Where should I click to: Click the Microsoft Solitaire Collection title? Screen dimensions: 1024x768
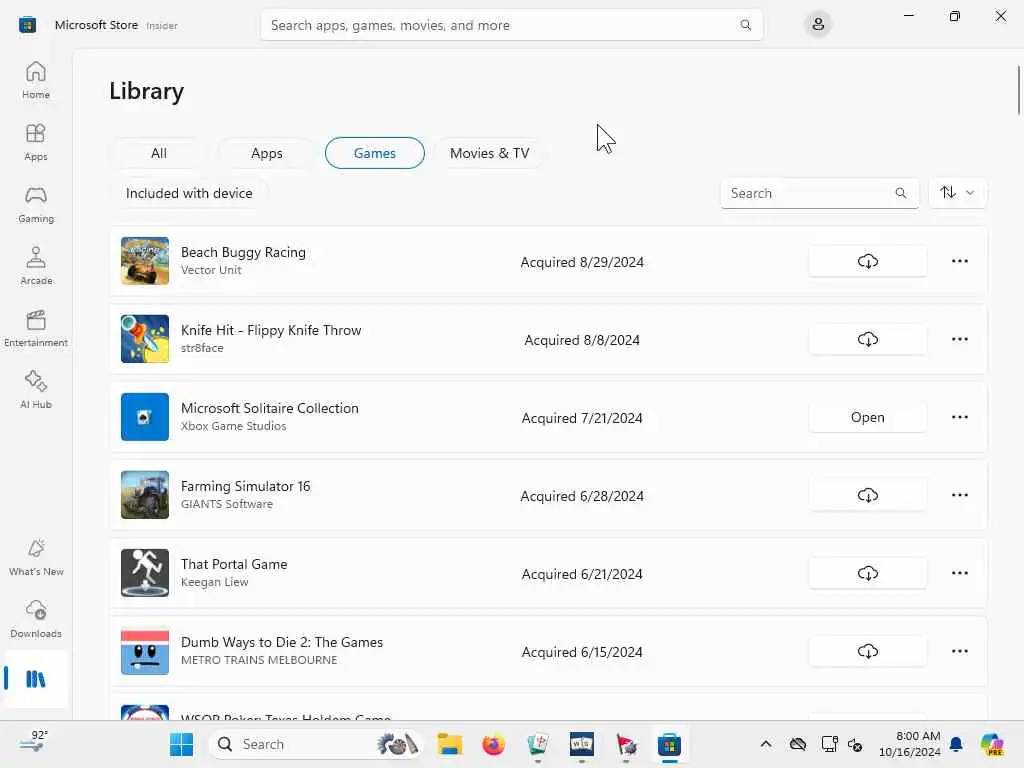(x=270, y=408)
